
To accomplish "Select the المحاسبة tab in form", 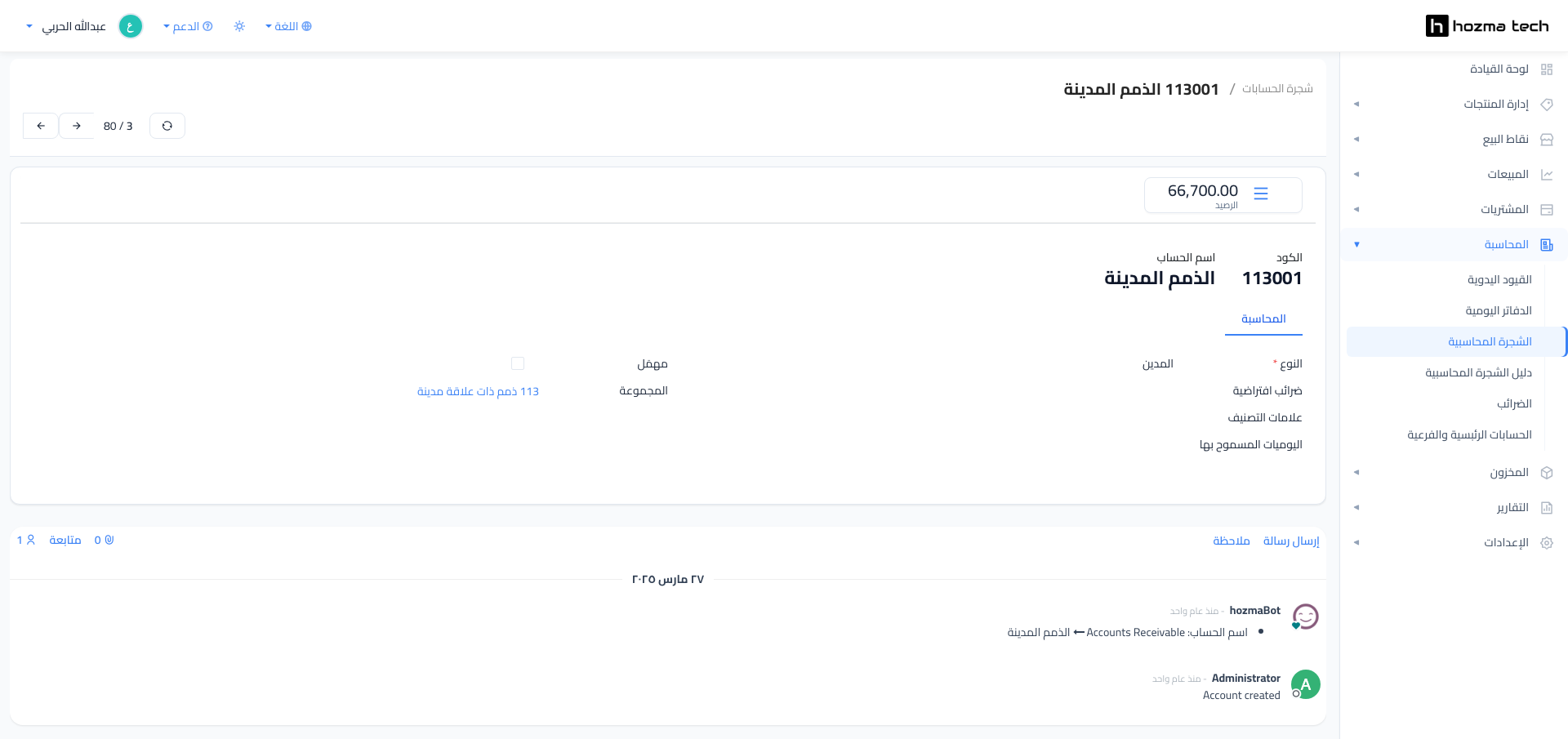I will coord(1263,319).
